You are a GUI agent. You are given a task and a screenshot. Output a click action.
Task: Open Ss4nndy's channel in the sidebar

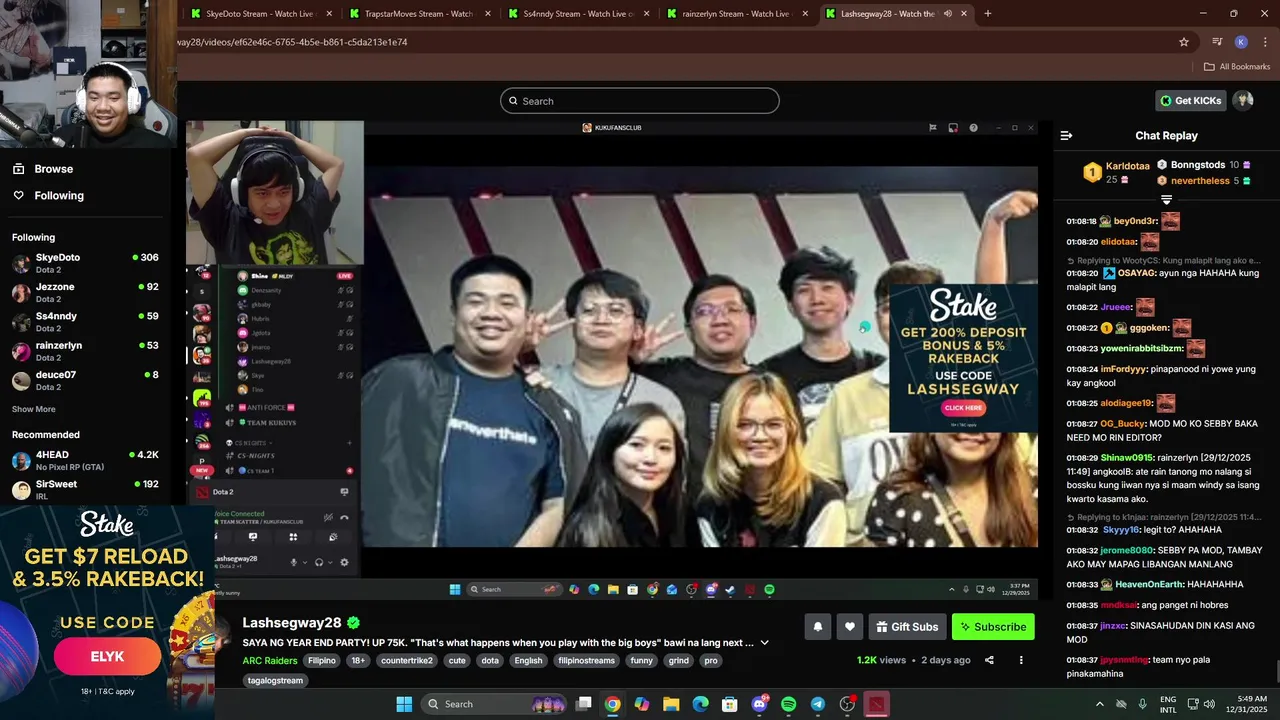tap(85, 322)
